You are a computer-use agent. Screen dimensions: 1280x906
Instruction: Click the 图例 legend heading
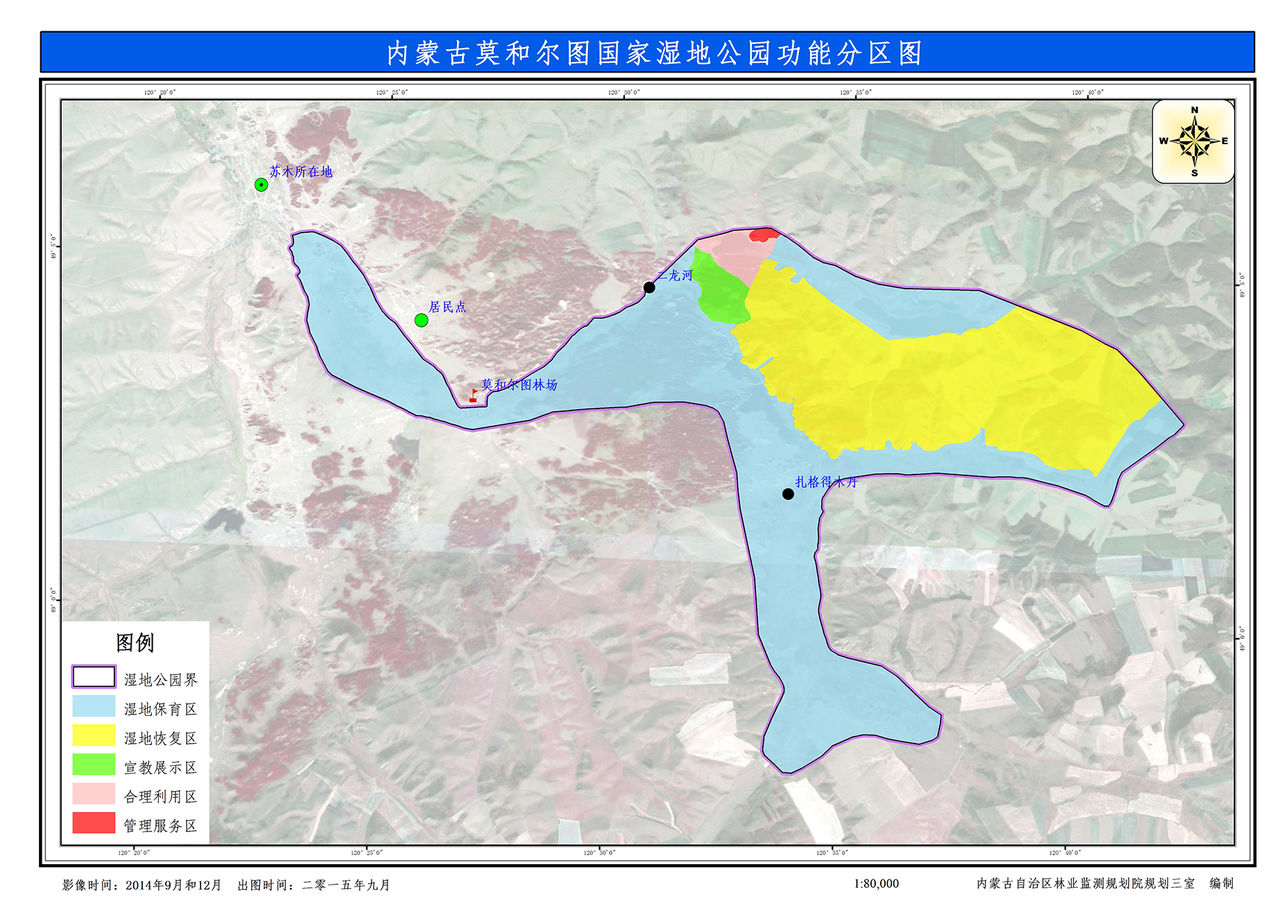135,642
